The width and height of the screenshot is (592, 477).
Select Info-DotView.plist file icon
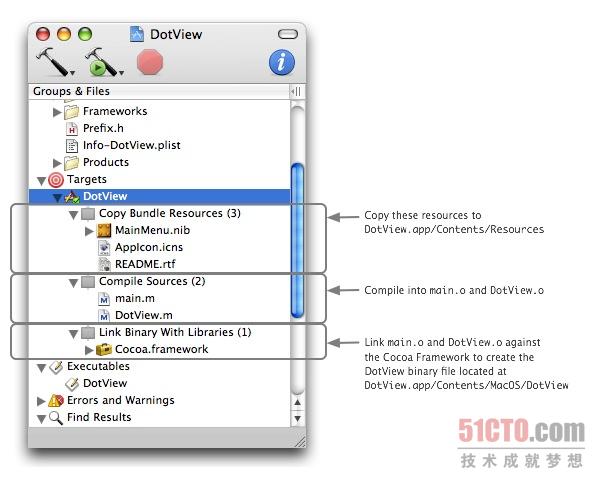[x=72, y=146]
